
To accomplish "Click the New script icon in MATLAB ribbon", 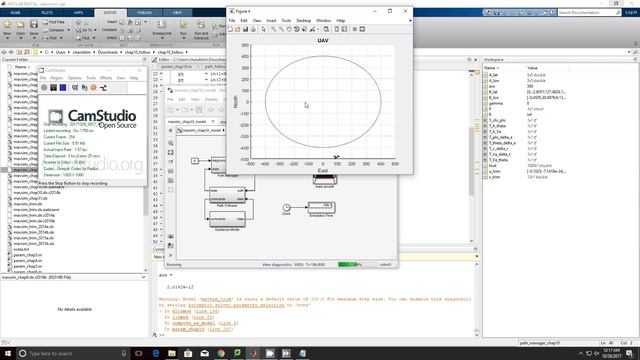I will tap(7, 24).
